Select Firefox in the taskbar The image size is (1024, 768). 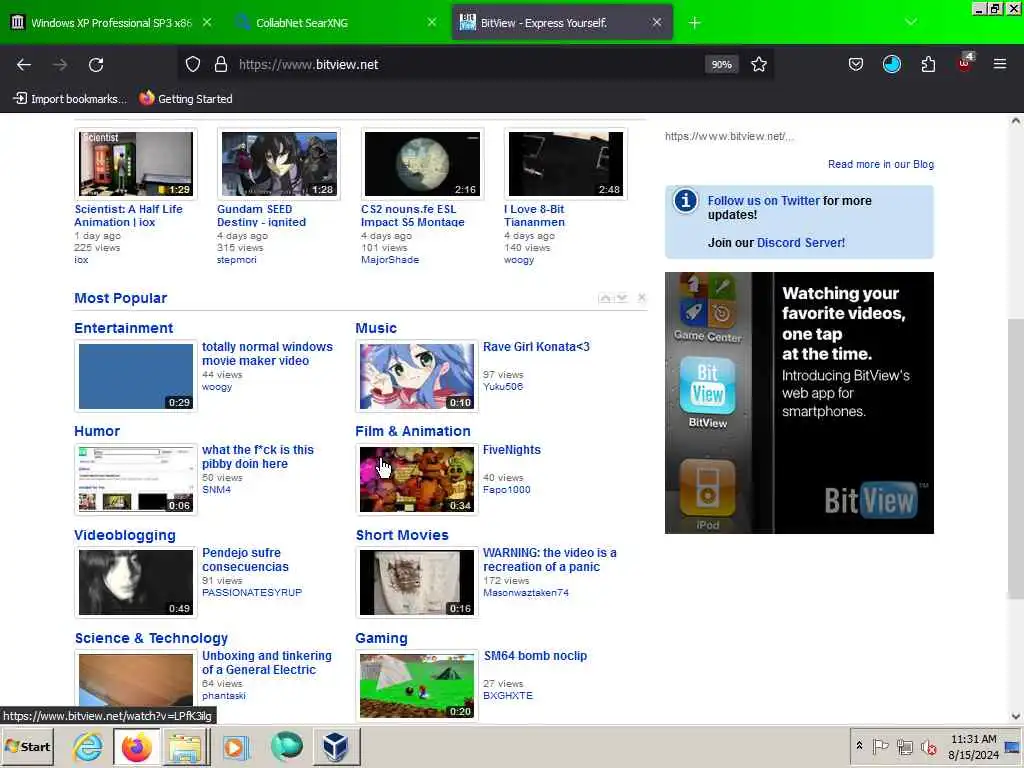pyautogui.click(x=136, y=747)
